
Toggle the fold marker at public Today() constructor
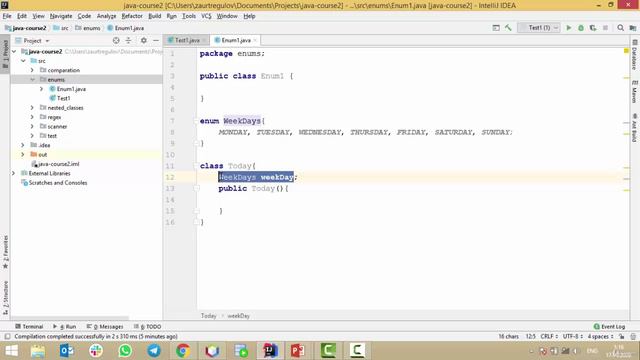pyautogui.click(x=196, y=188)
